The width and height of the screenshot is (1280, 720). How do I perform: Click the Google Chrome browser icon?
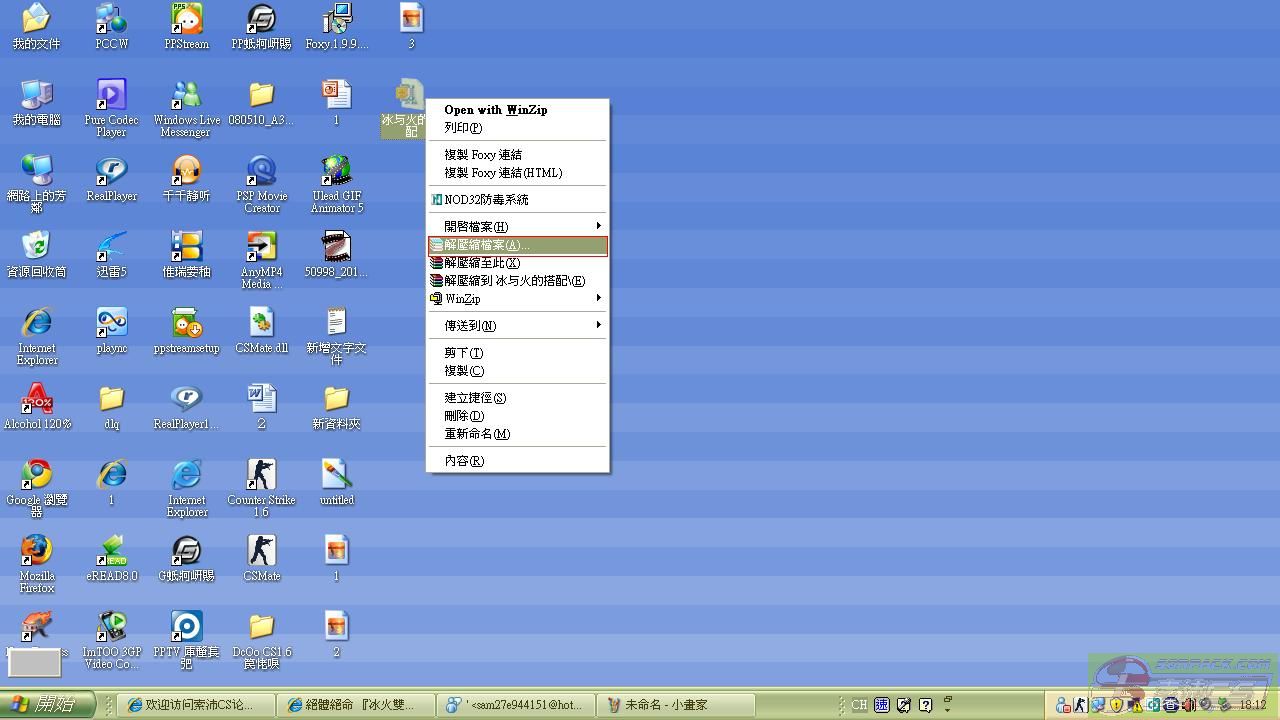pos(36,476)
